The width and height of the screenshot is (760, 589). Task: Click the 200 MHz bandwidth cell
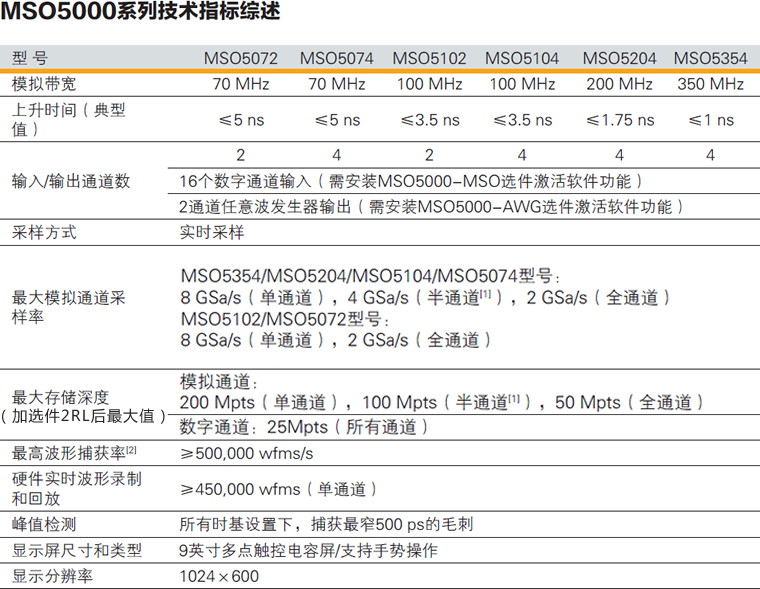(619, 84)
